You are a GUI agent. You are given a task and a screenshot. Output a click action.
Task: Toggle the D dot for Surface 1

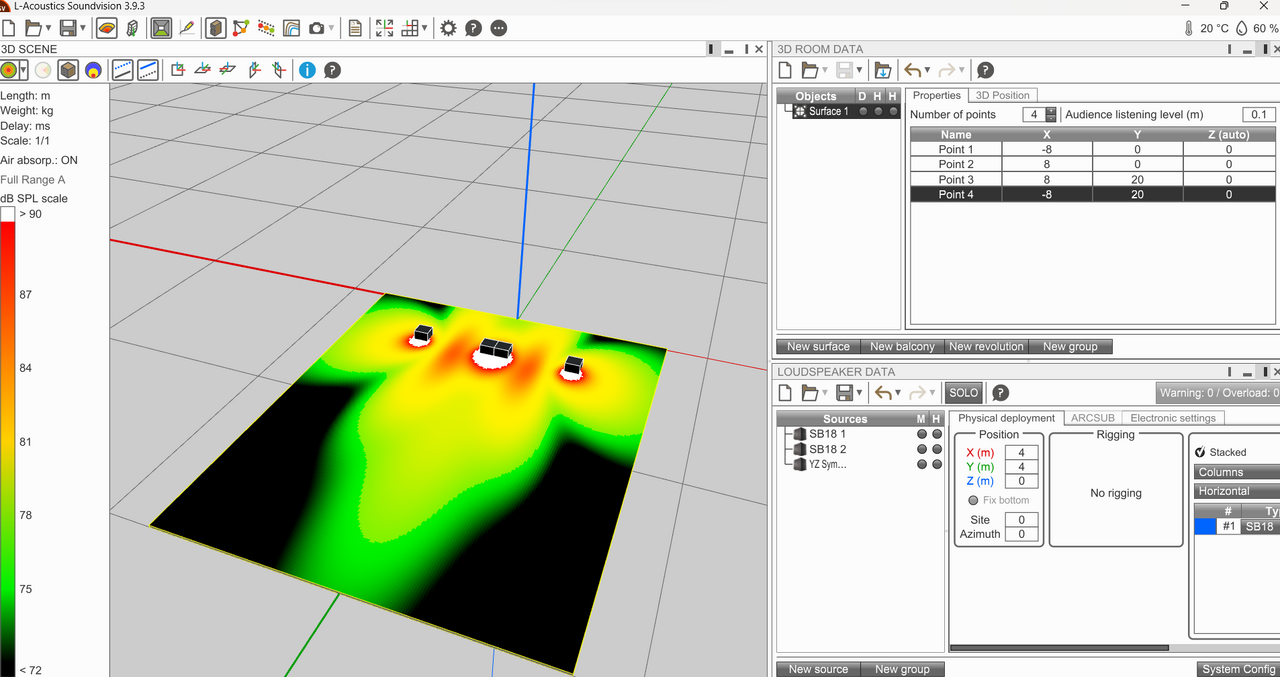[862, 111]
